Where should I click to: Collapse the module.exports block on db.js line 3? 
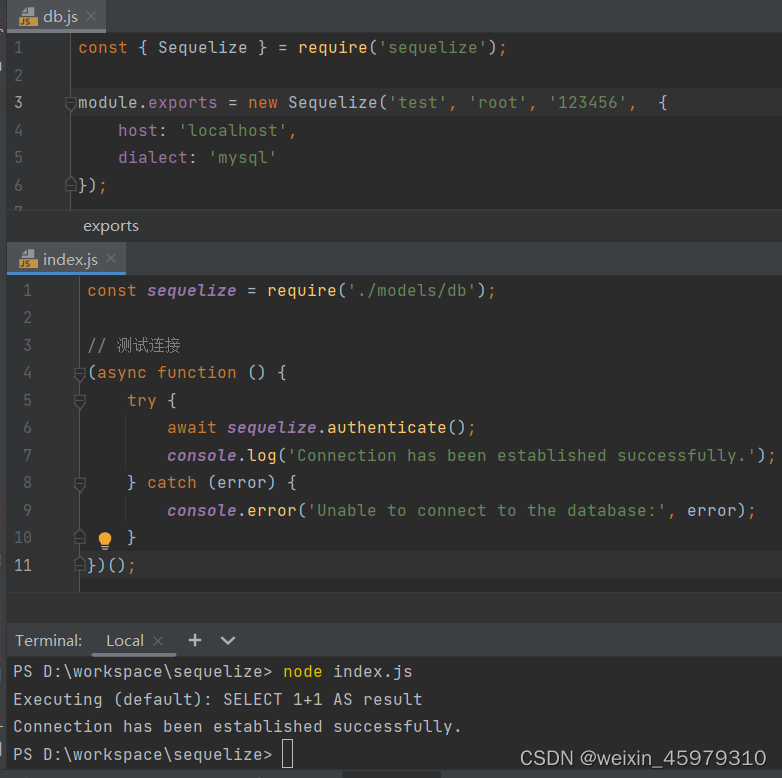[70, 103]
